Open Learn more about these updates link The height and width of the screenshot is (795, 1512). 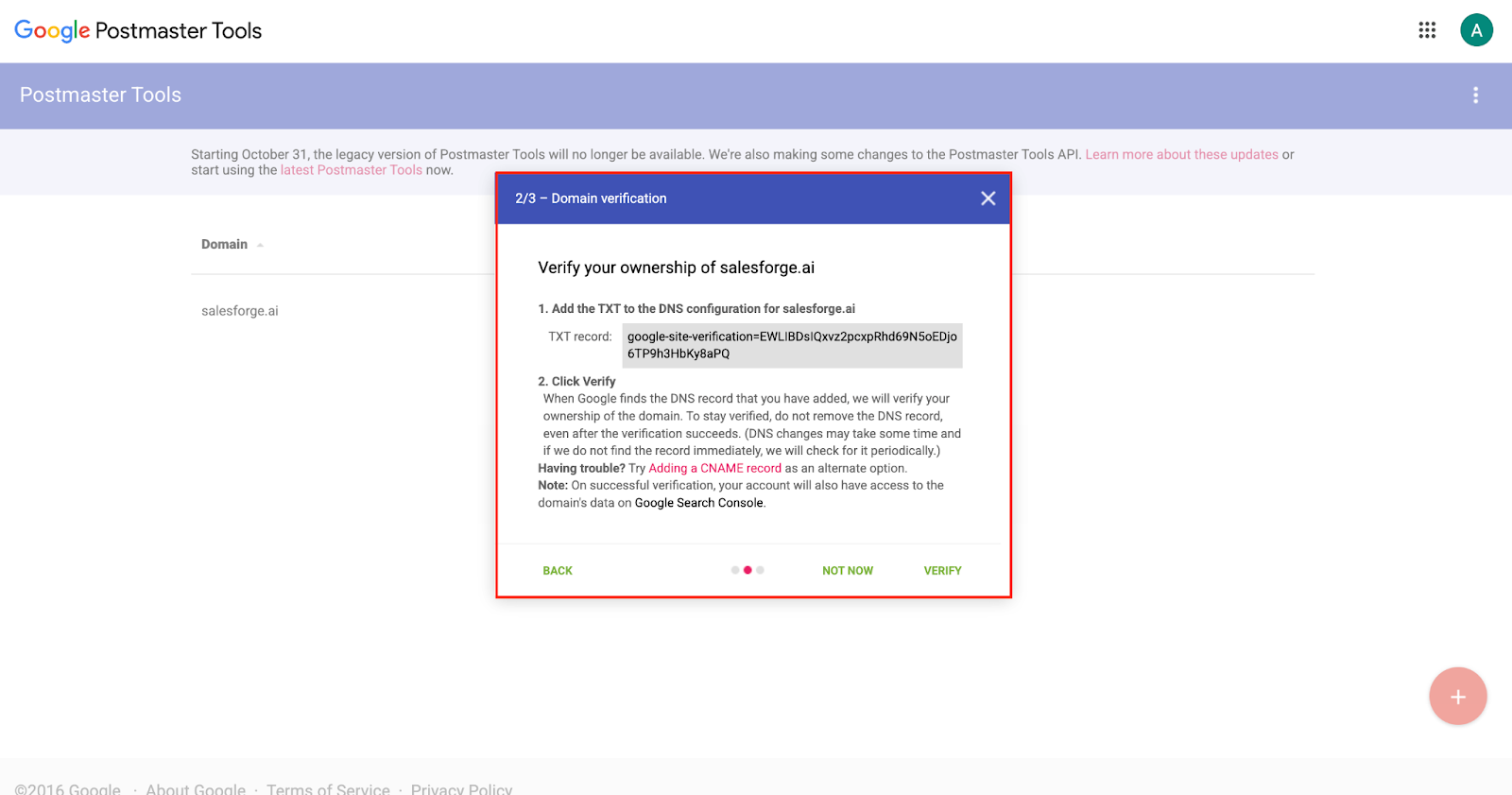coord(1181,154)
